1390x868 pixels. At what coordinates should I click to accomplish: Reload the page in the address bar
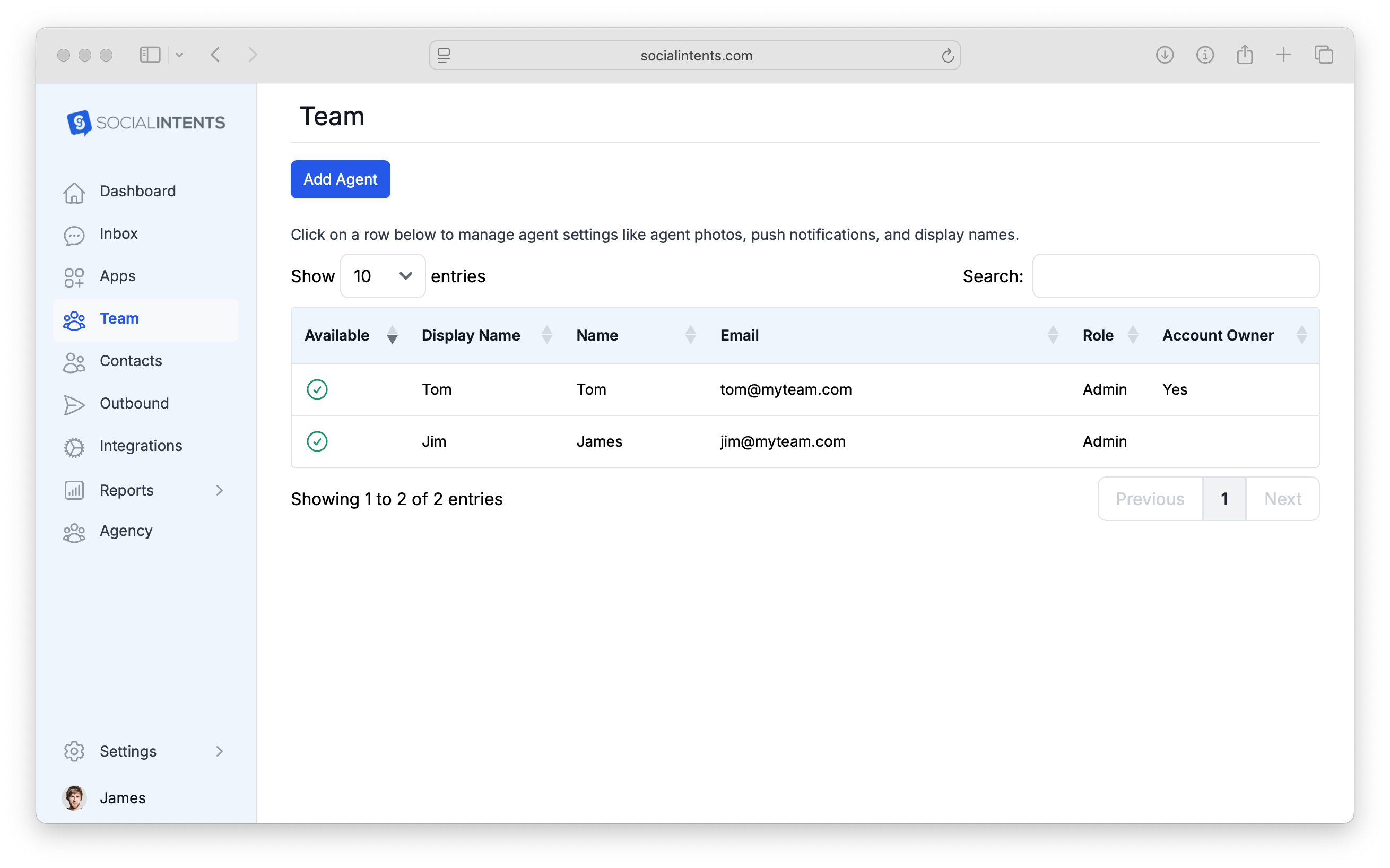[x=947, y=56]
